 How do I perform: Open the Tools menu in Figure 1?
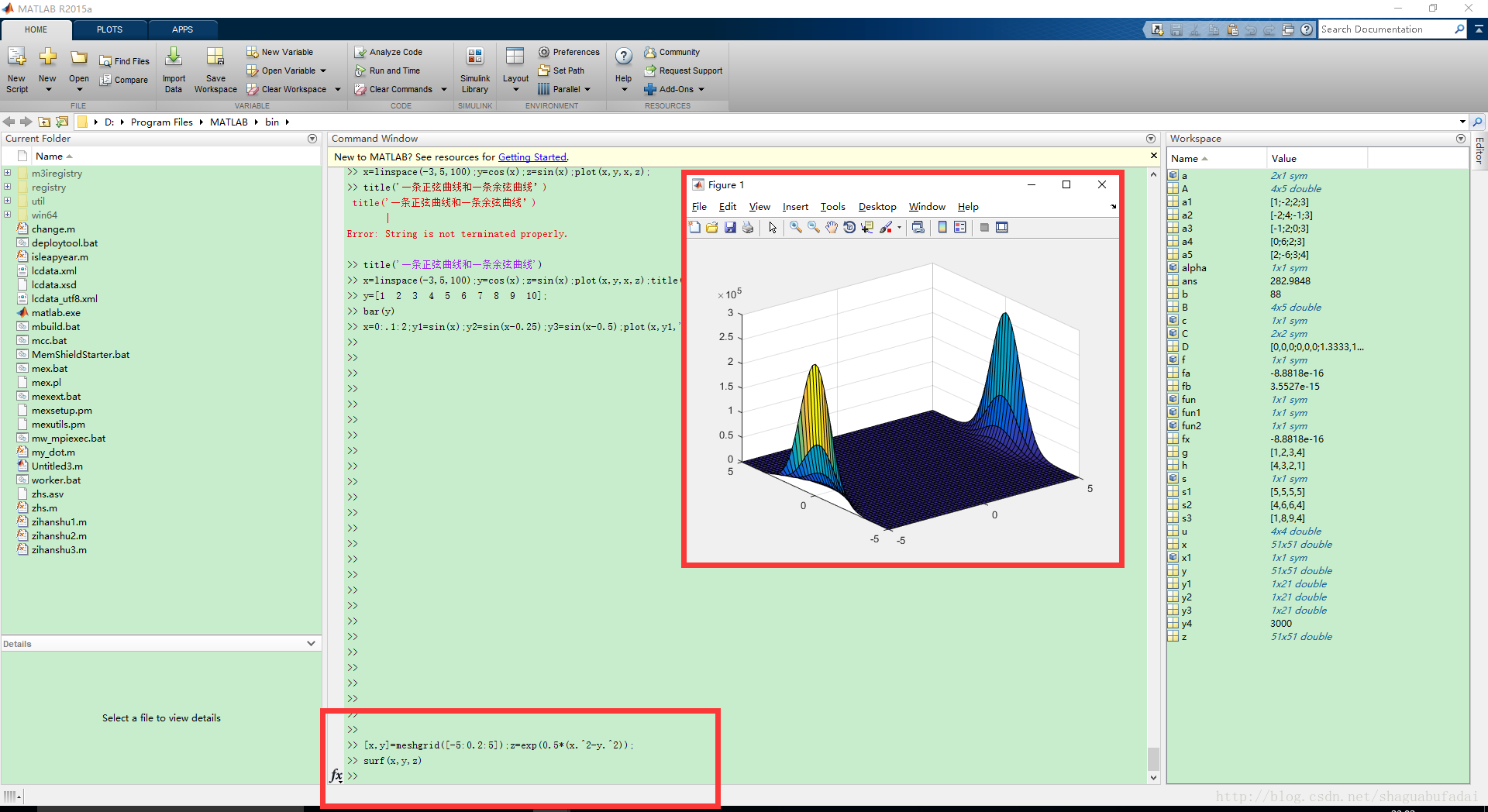coord(833,207)
